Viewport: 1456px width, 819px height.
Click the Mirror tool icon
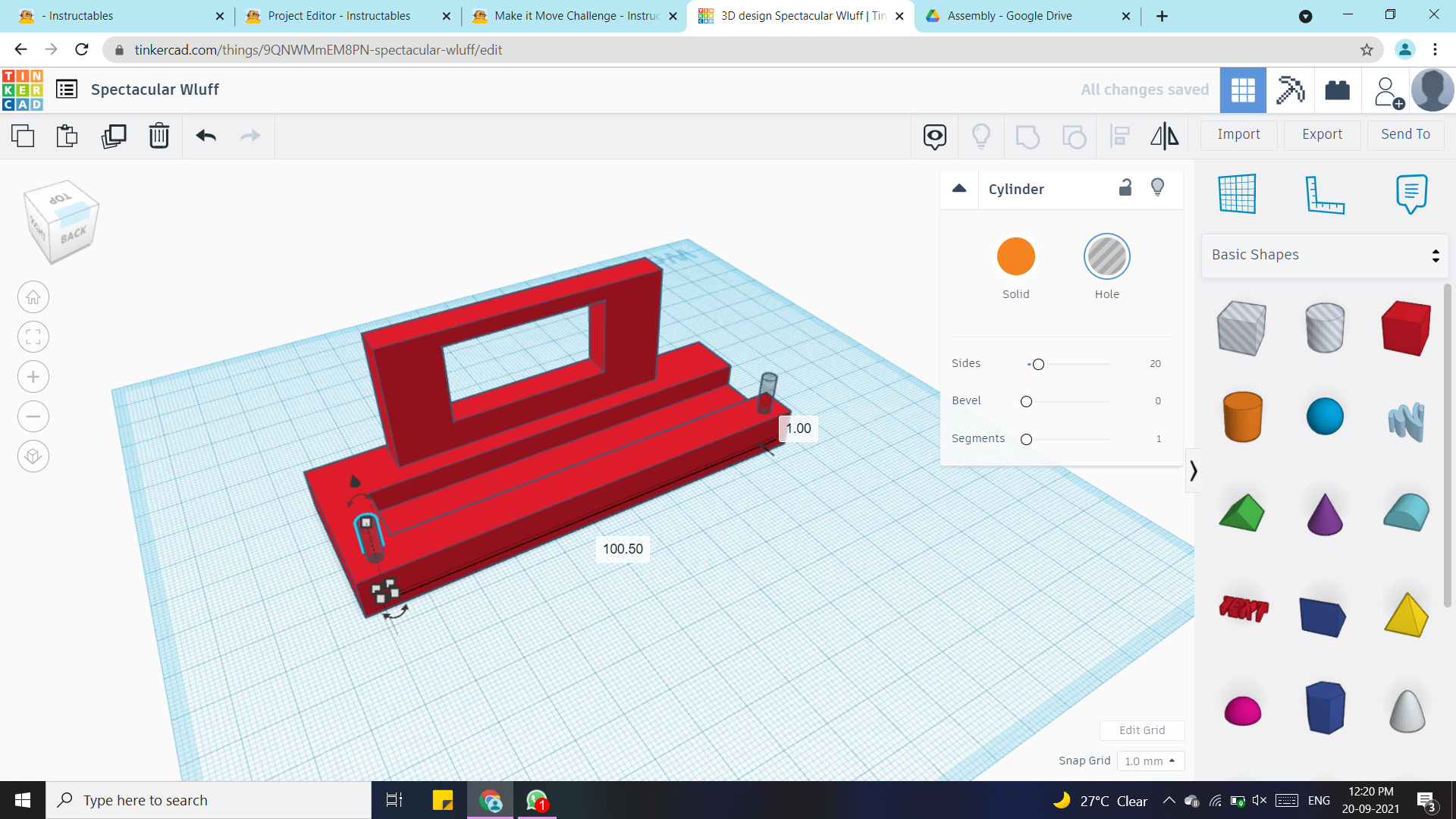pyautogui.click(x=1164, y=136)
